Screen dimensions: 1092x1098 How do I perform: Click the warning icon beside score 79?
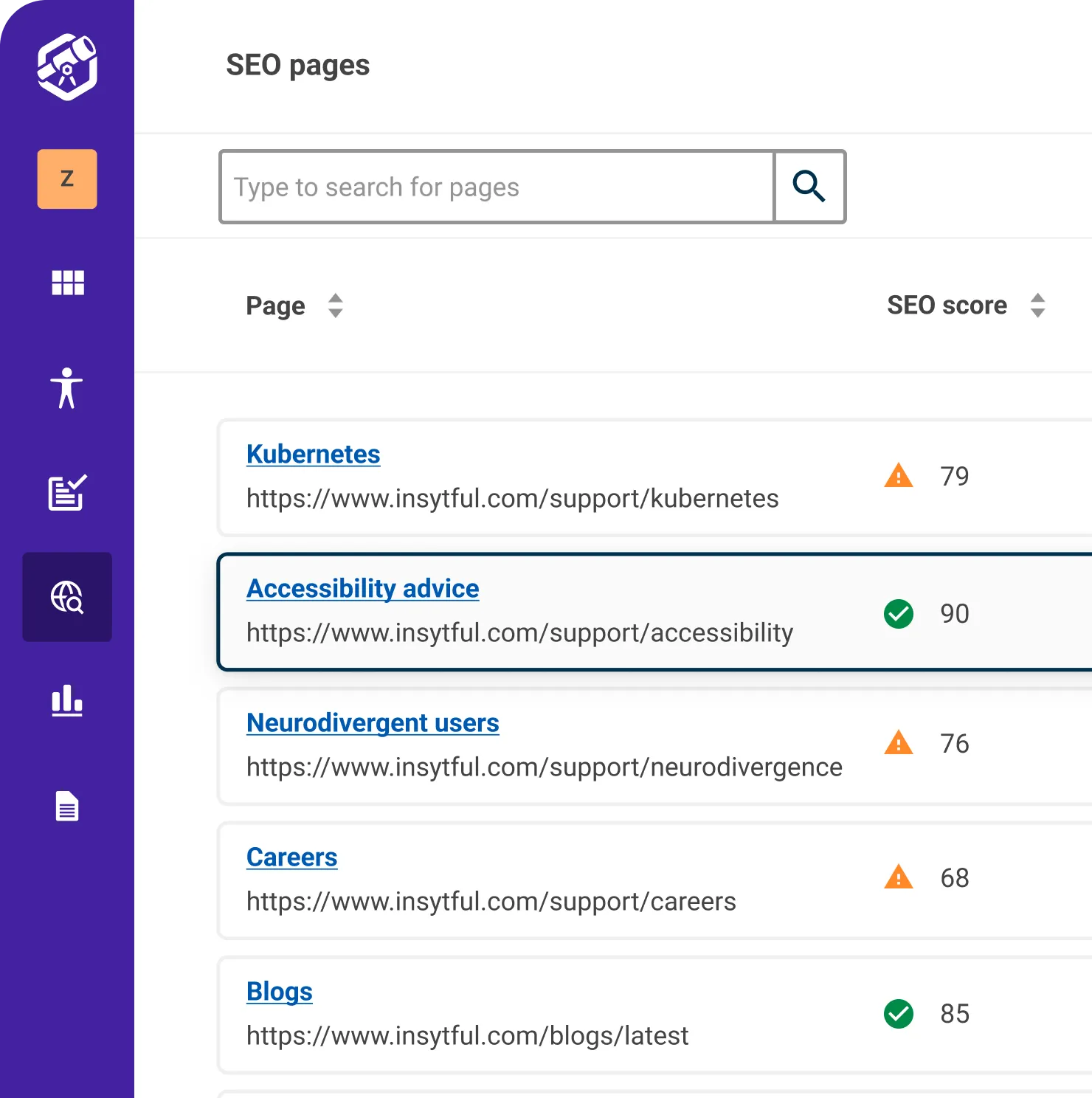(x=898, y=476)
